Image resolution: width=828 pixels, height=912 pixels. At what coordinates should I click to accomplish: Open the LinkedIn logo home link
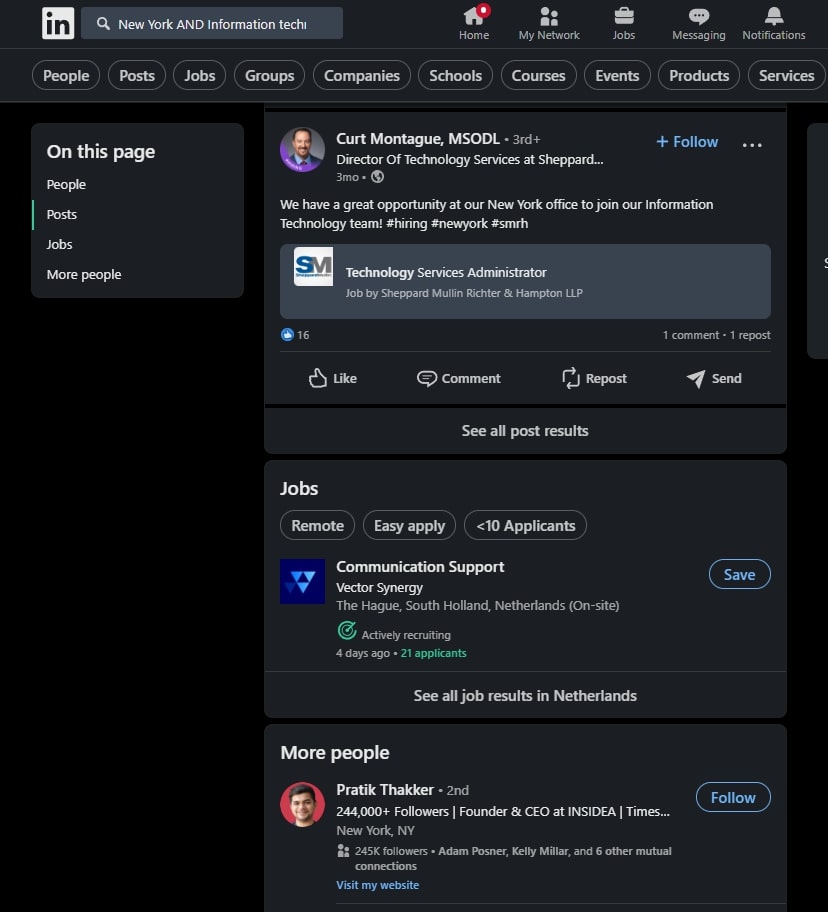point(58,23)
